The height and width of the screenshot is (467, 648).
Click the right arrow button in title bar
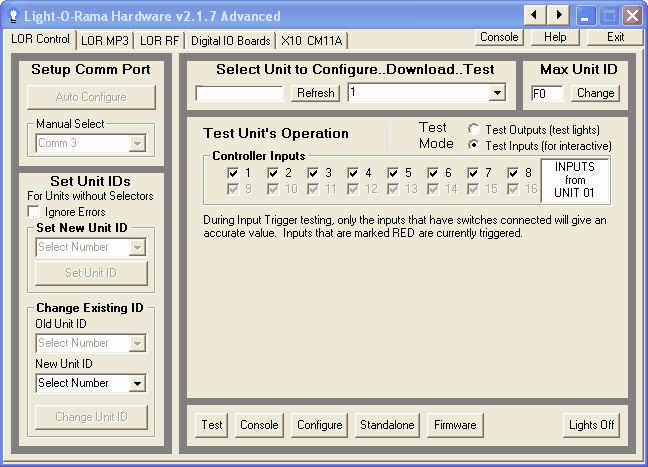point(558,15)
